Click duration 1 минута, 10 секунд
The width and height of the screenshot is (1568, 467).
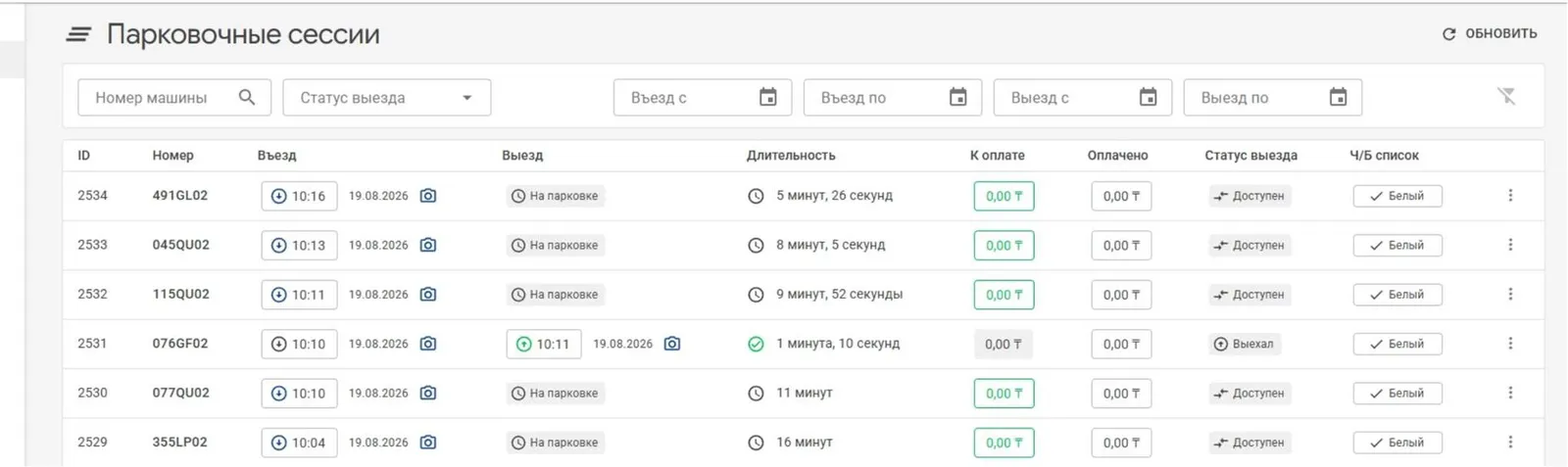click(838, 344)
